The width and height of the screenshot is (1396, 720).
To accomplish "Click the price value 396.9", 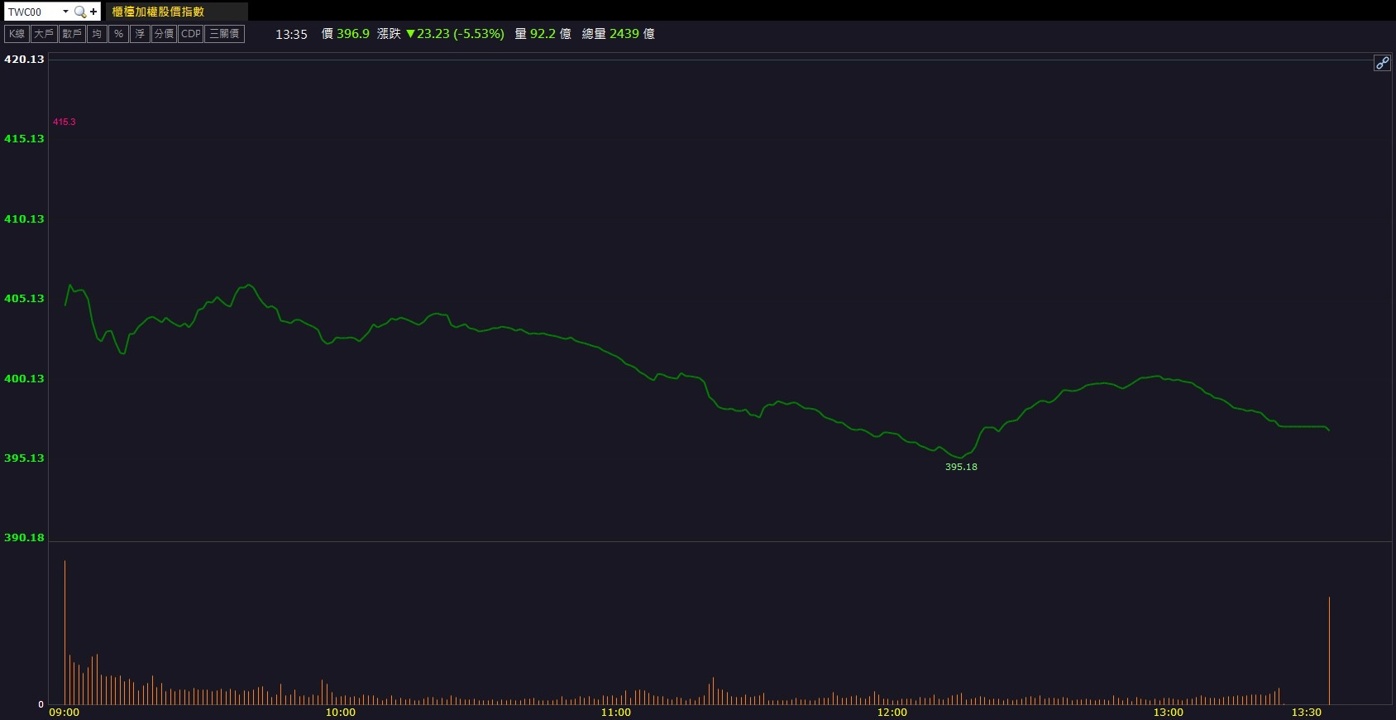I will [x=353, y=34].
